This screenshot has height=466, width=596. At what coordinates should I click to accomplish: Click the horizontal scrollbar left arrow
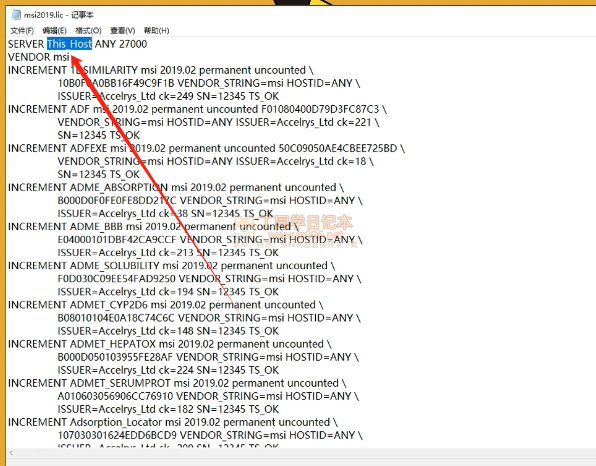tap(11, 452)
